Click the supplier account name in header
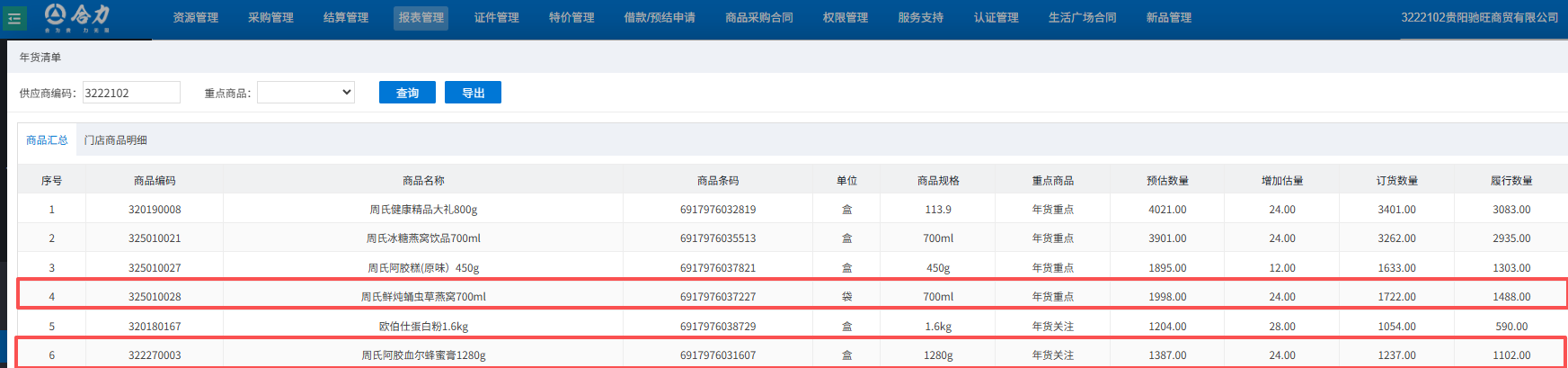Viewport: 1568px width, 368px height. coord(1479,18)
